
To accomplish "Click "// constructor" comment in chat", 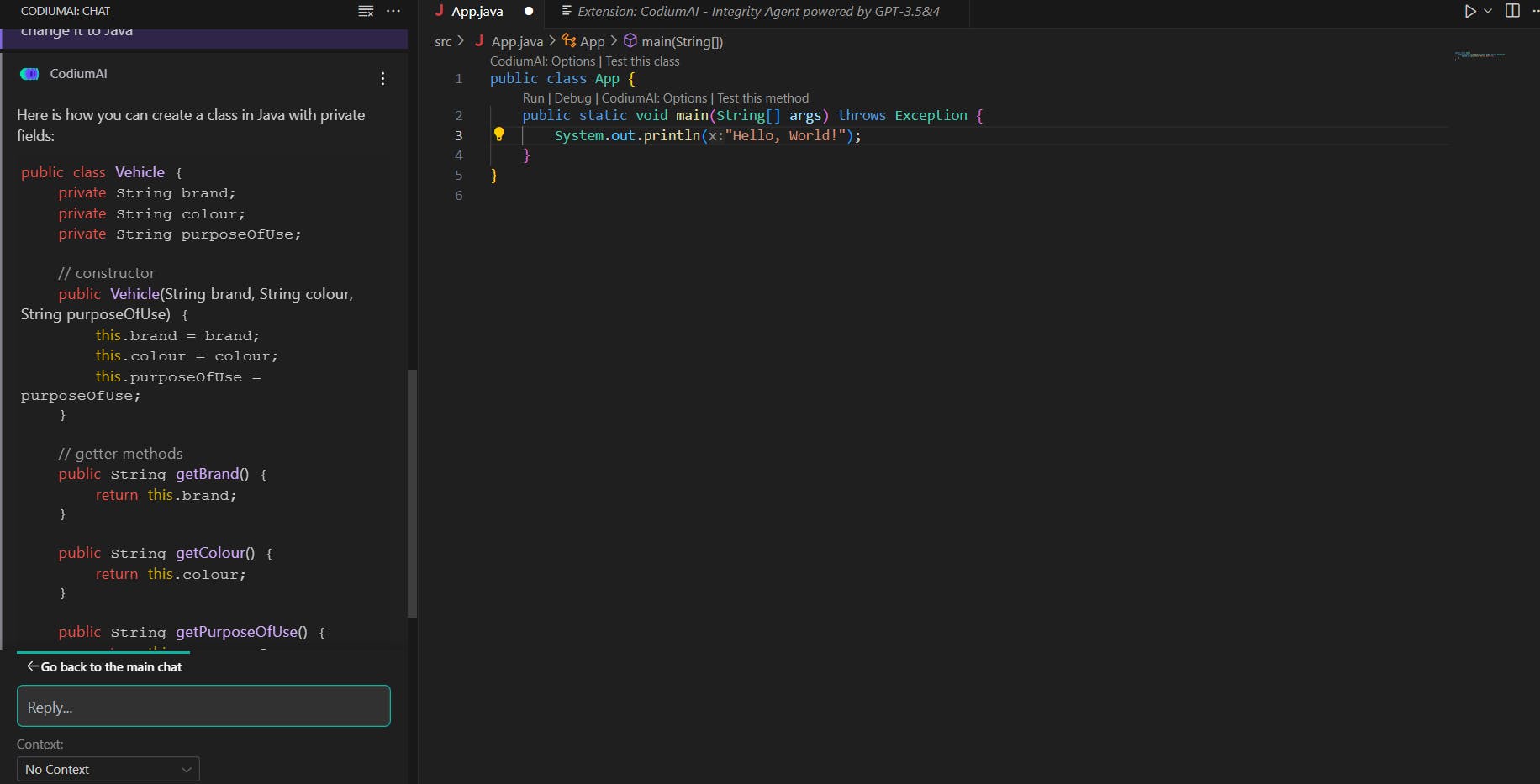I will click(107, 273).
